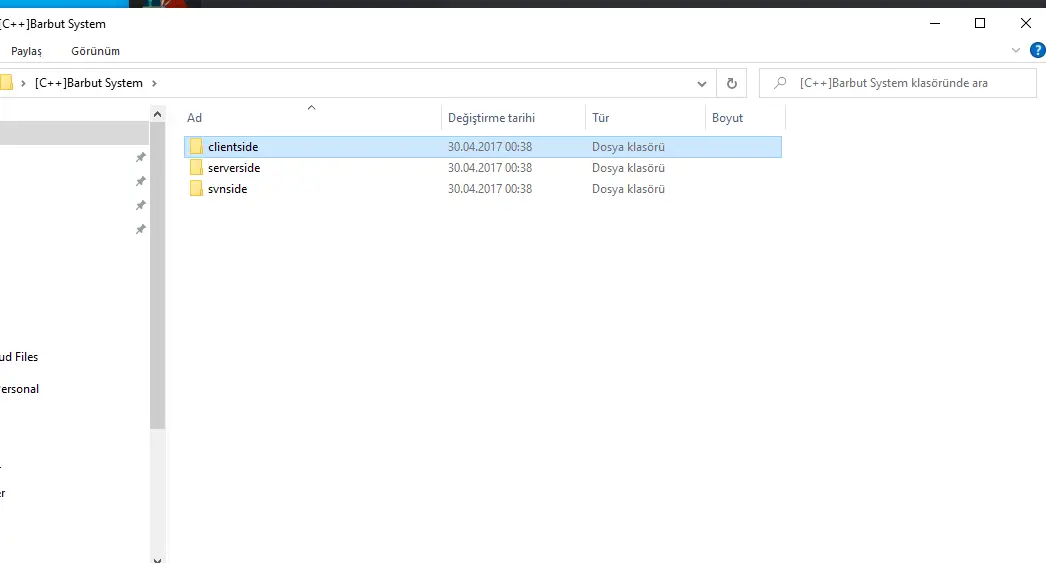This screenshot has width=1046, height=563.
Task: Focus the Barbut System search field
Action: 905,84
